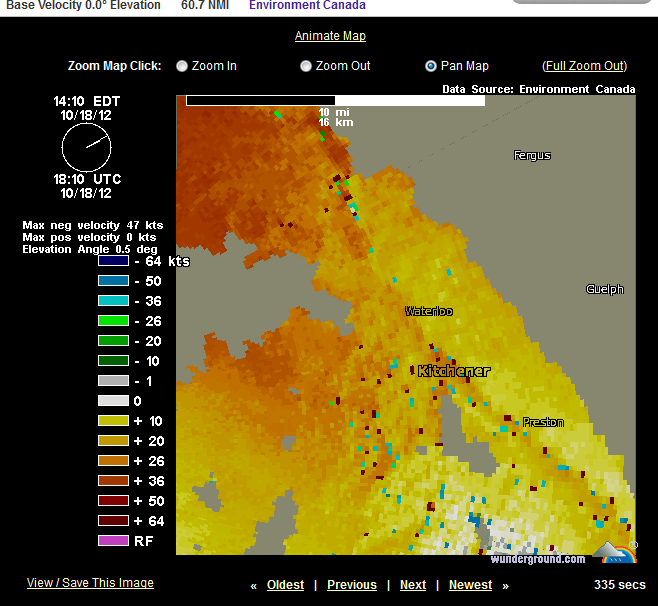
Task: Click the +50 kts dark red swatch
Action: point(113,501)
